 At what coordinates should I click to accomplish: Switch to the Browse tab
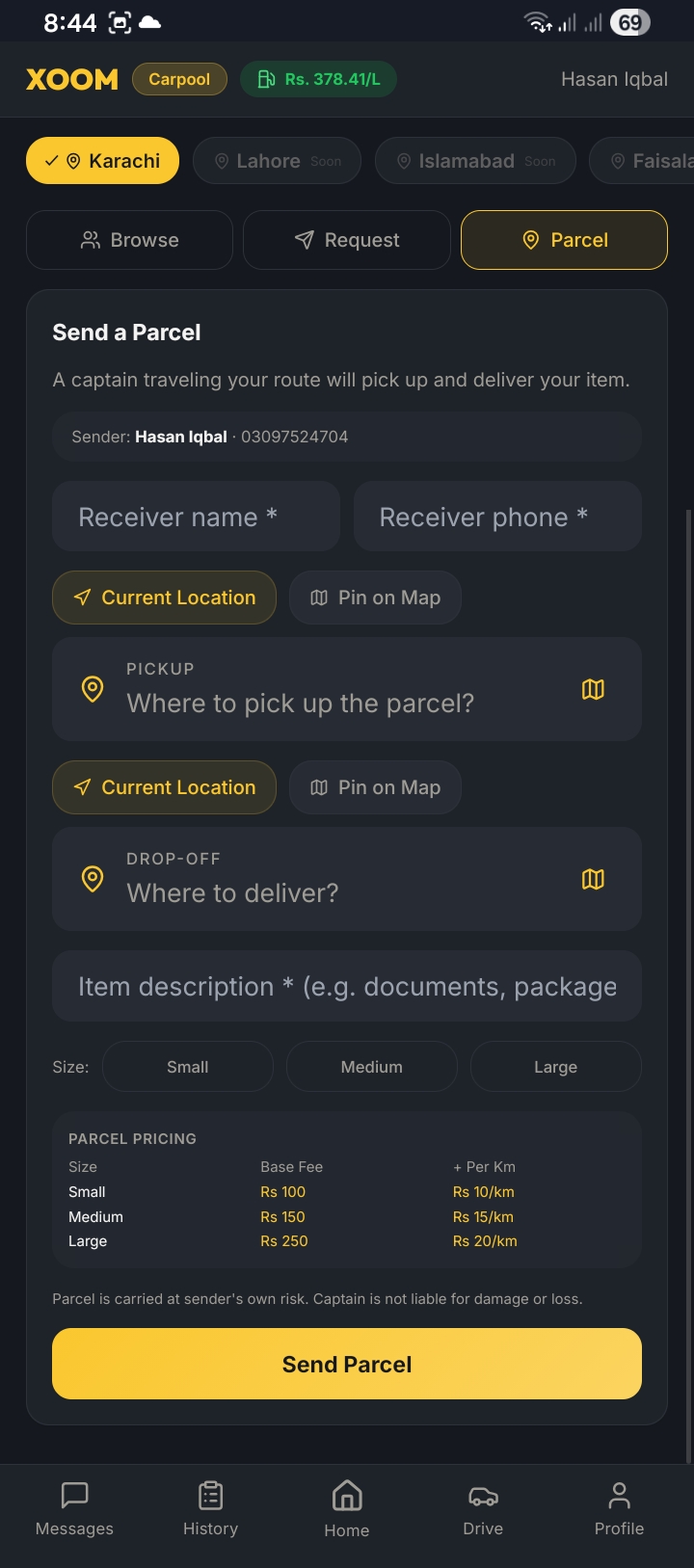129,239
